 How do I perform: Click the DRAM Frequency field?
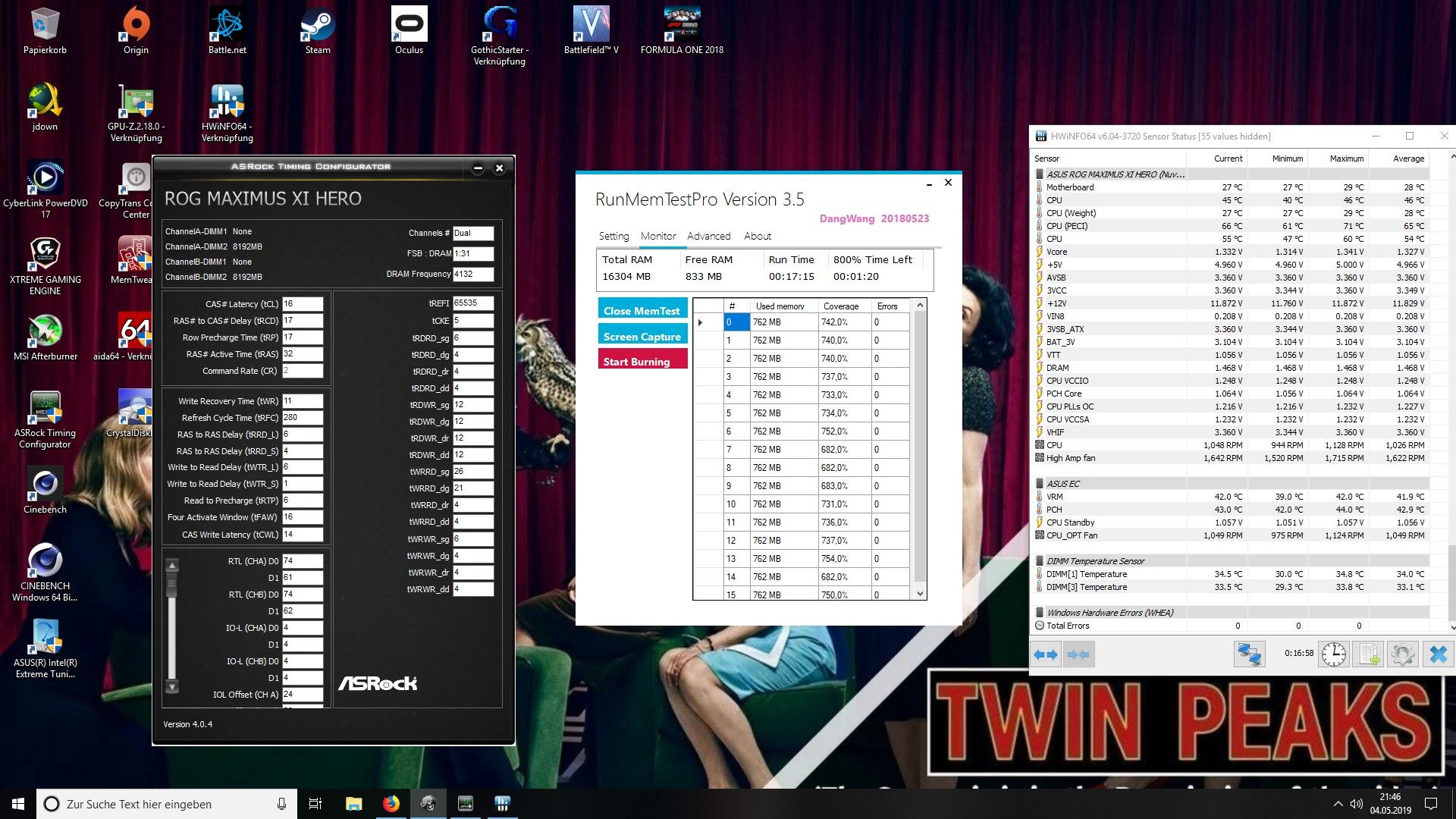[x=473, y=274]
